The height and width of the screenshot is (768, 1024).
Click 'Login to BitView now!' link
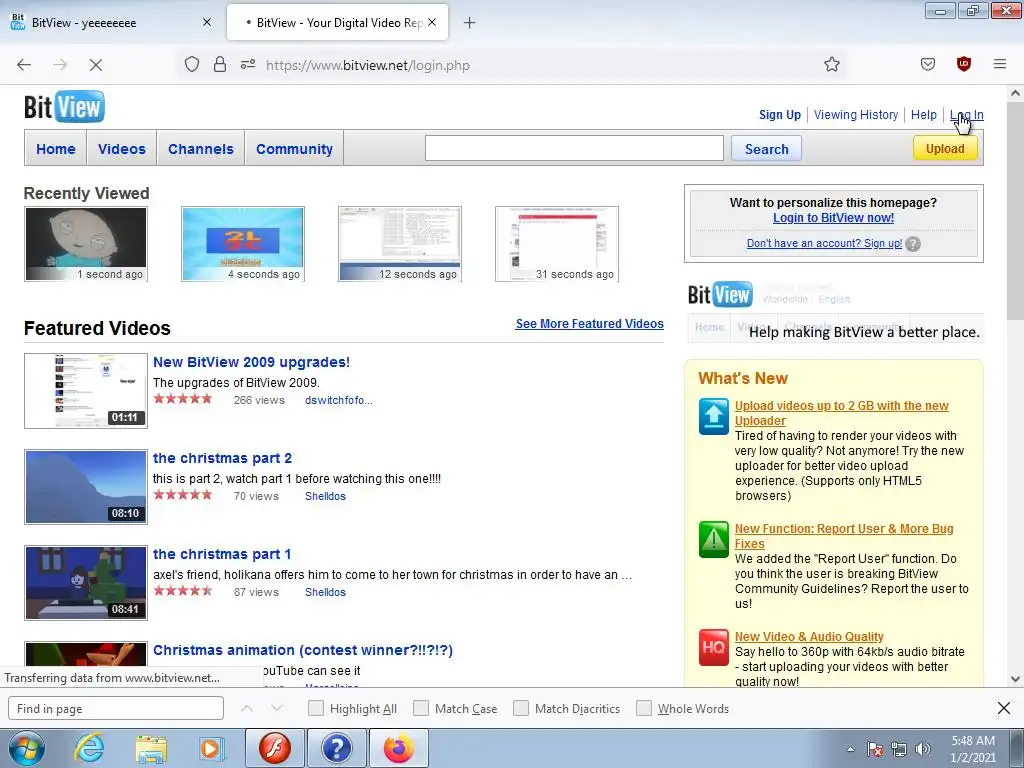coord(833,218)
